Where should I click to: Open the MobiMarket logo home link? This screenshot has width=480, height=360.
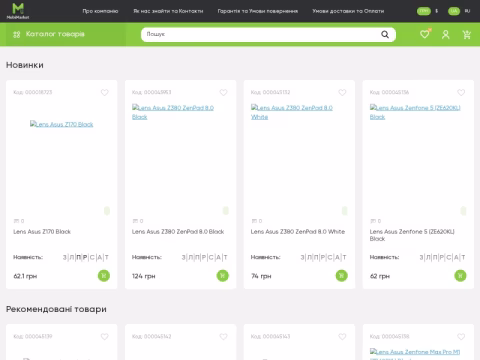(x=18, y=11)
